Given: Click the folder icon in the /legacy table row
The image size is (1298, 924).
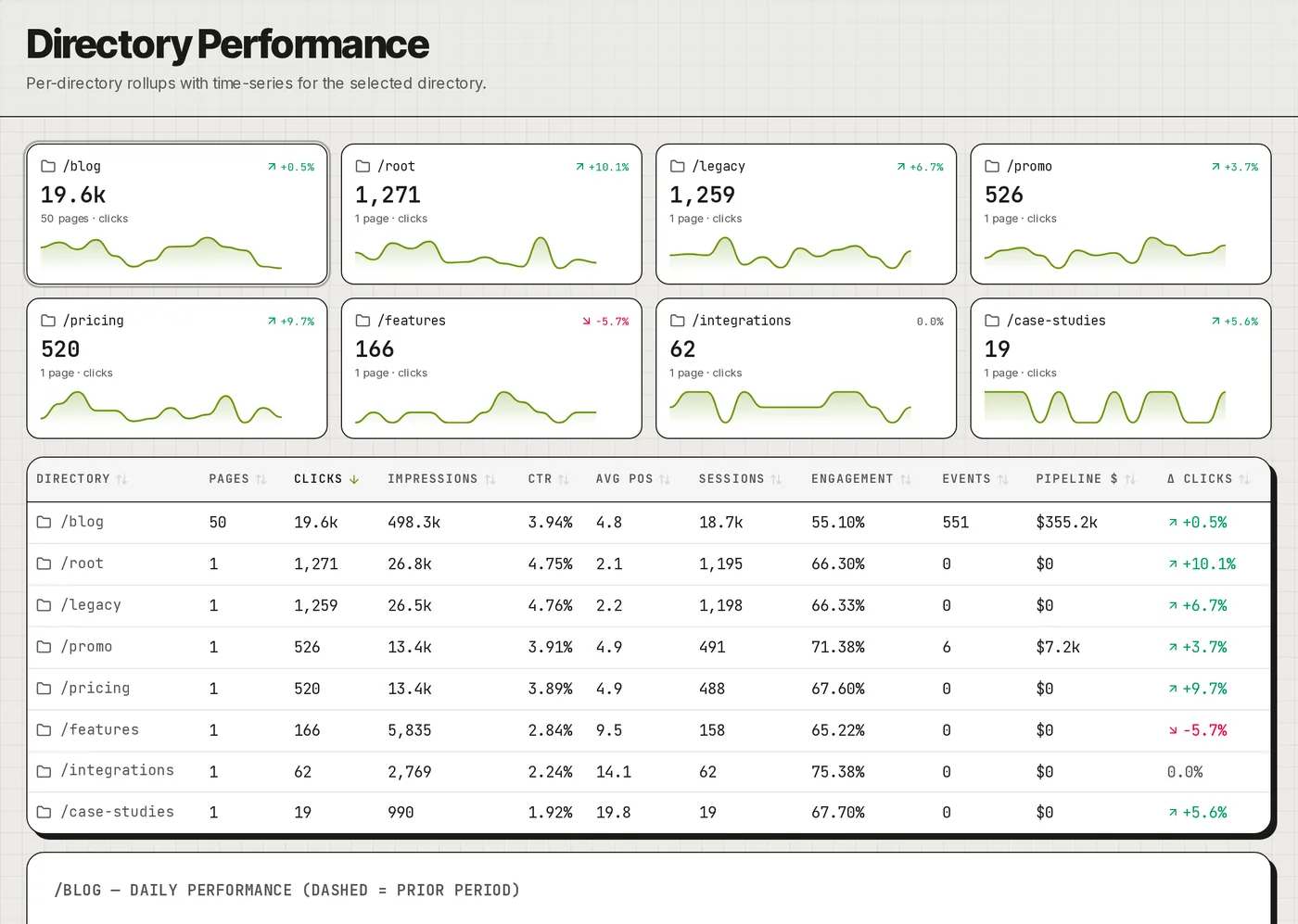Looking at the screenshot, I should (44, 605).
